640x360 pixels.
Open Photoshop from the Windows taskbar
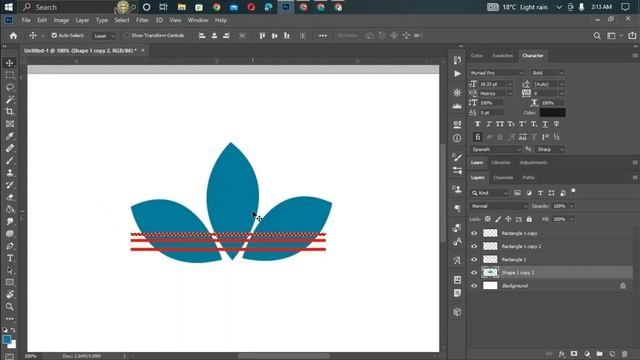[286, 7]
